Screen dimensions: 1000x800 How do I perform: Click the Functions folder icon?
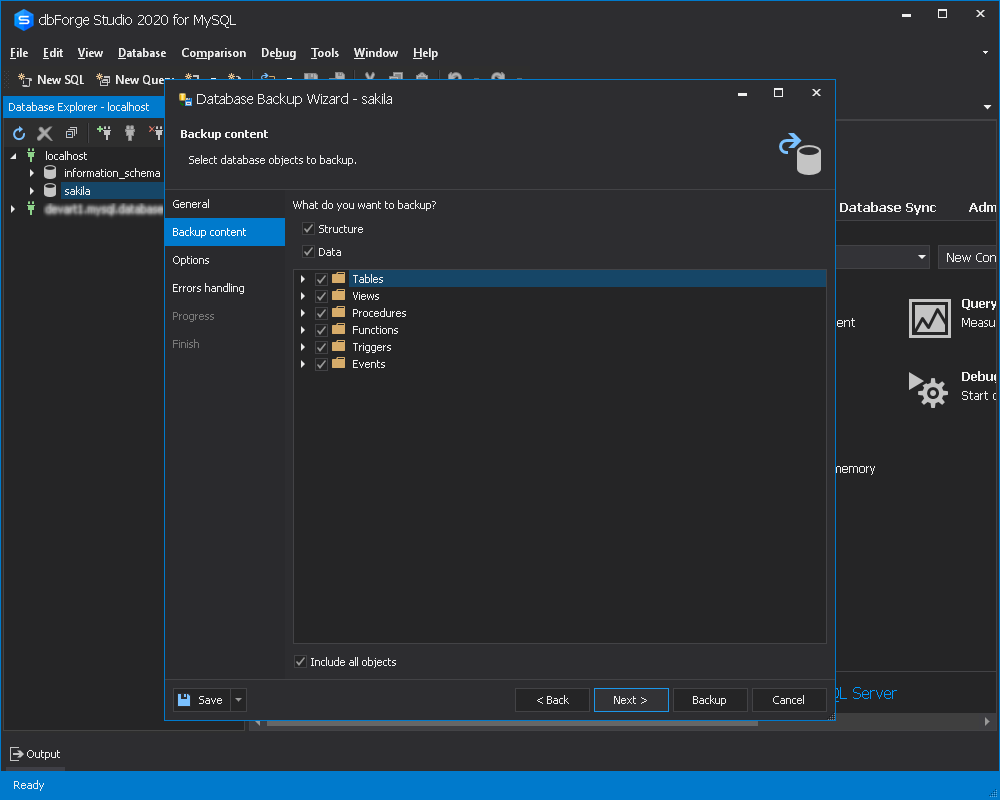point(339,330)
